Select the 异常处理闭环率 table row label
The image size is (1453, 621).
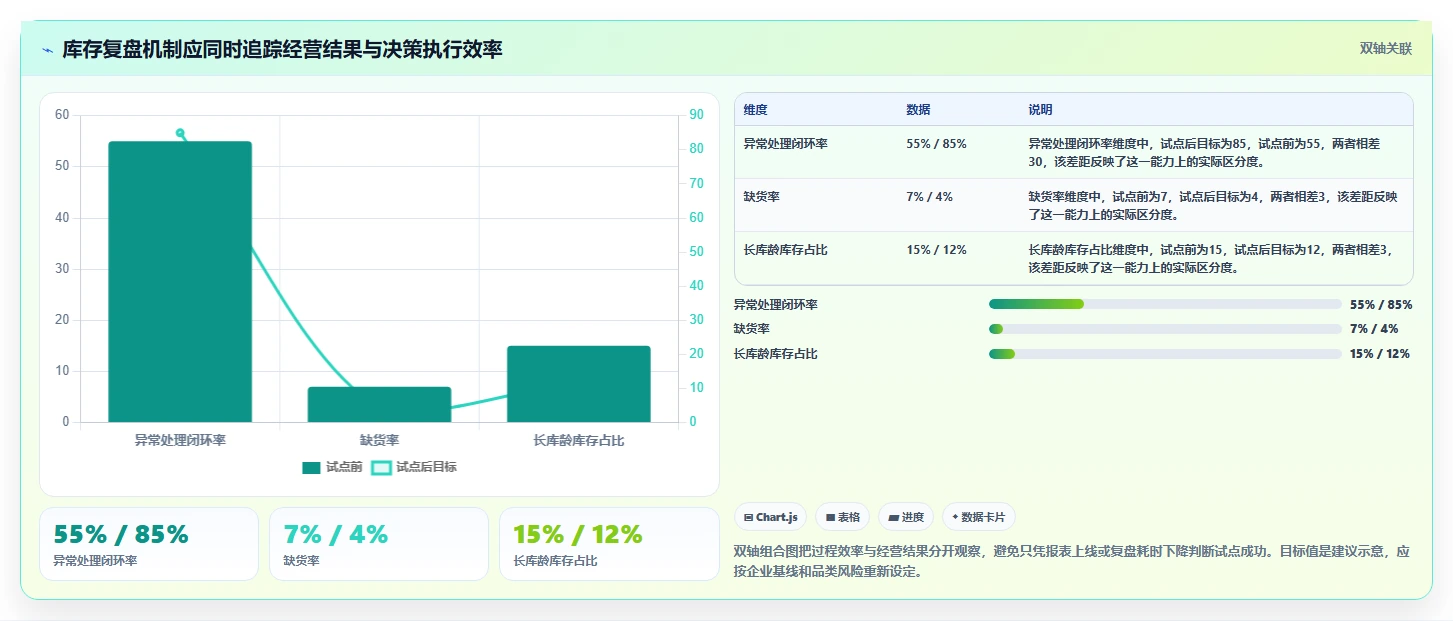(786, 144)
